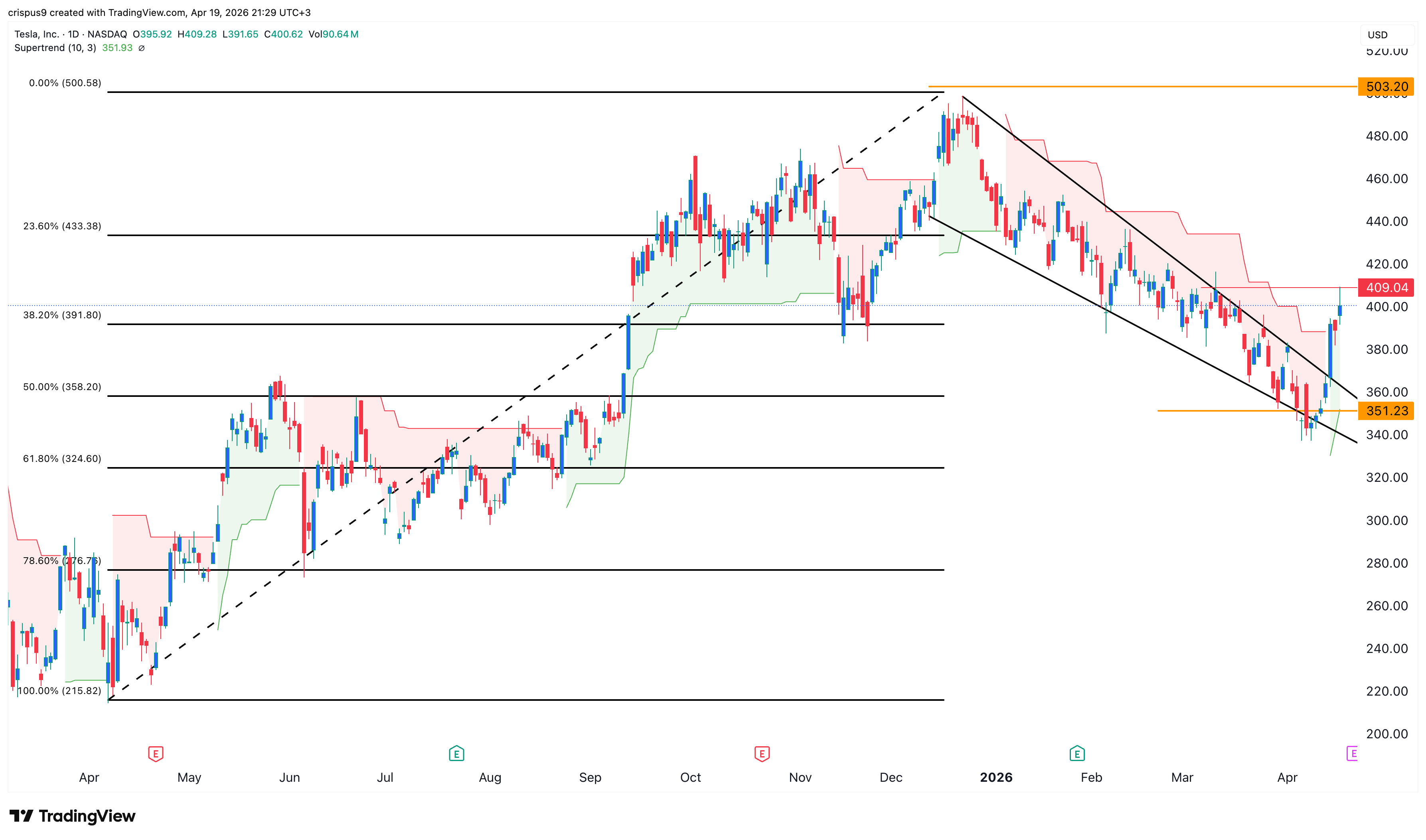Toggle the Supertrend visibility icon
The image size is (1426, 840).
pyautogui.click(x=142, y=48)
